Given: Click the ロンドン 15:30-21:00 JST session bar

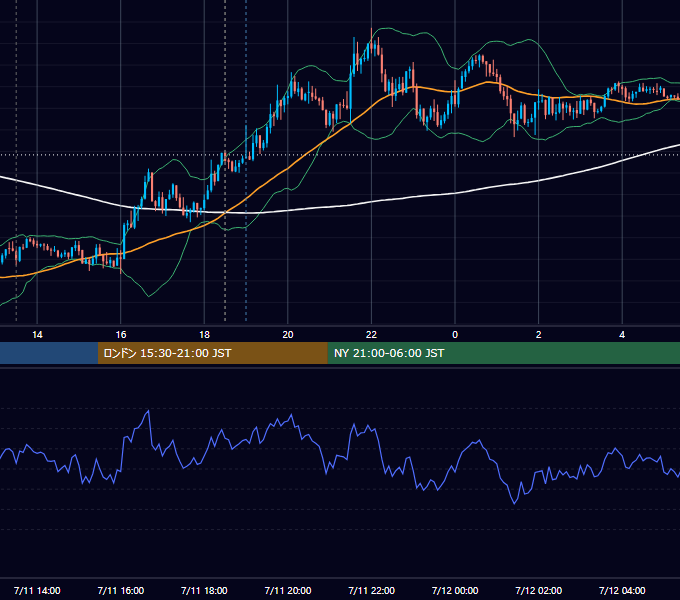Looking at the screenshot, I should coord(212,353).
